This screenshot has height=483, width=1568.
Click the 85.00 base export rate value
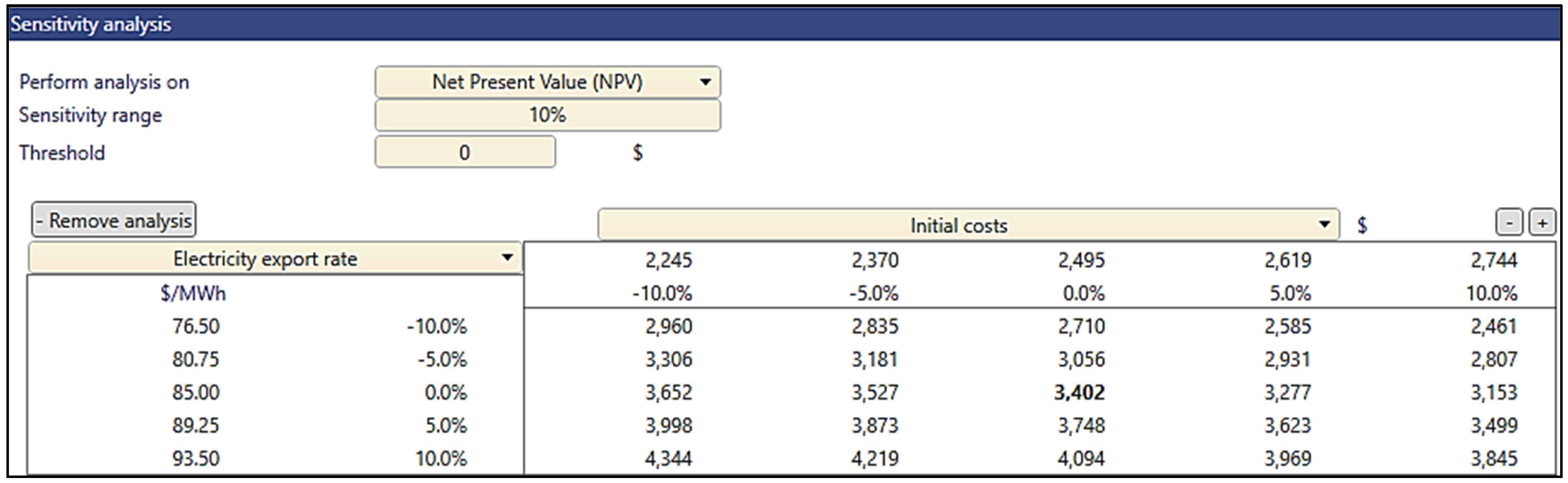click(195, 392)
